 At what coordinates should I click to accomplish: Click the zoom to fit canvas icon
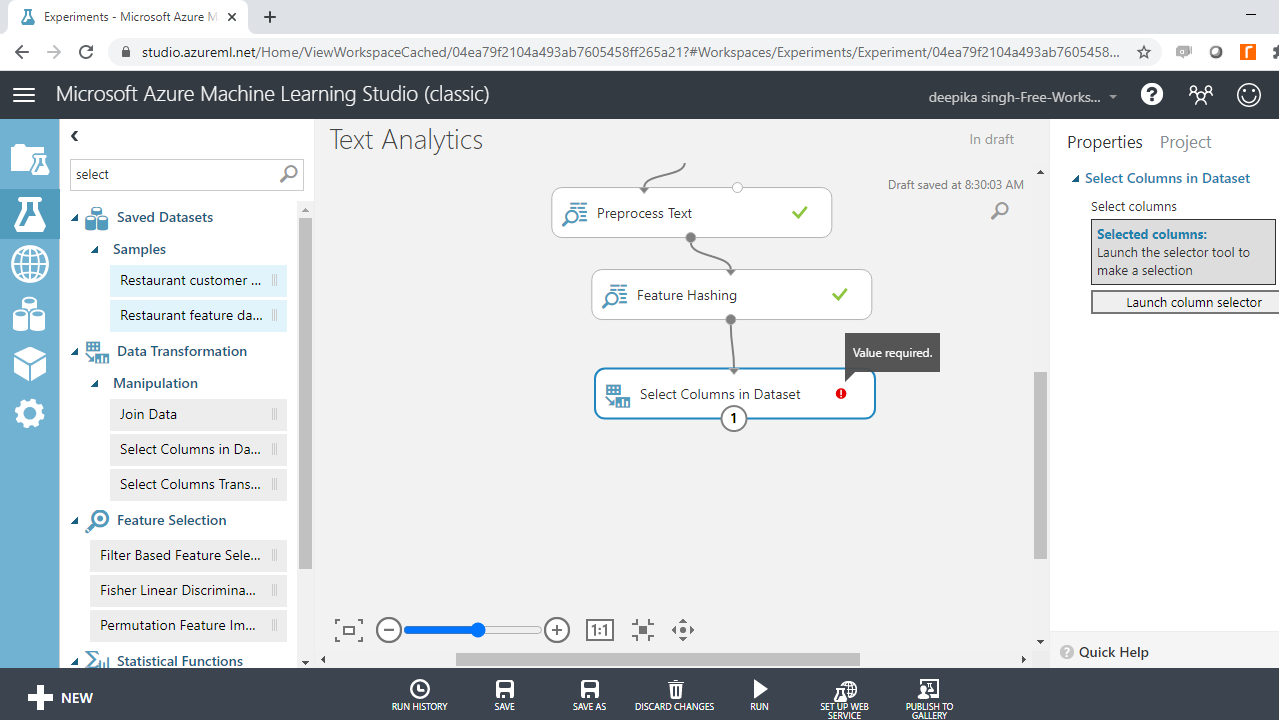(348, 630)
